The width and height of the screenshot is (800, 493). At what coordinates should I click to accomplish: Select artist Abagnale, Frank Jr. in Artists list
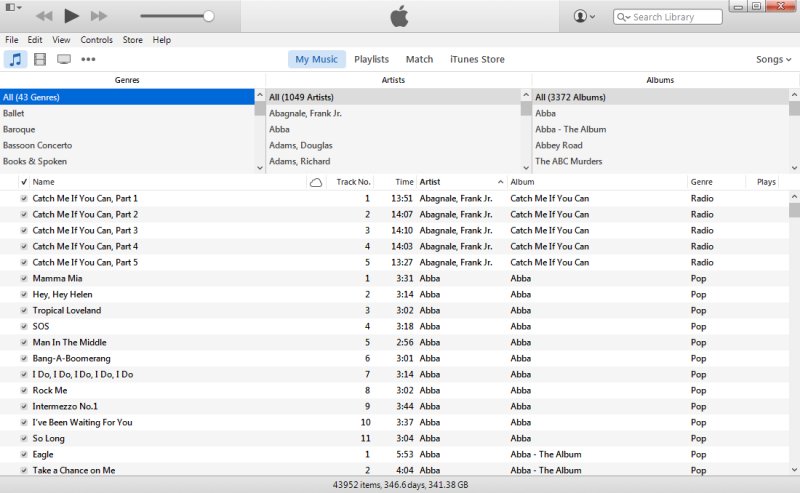tap(393, 113)
